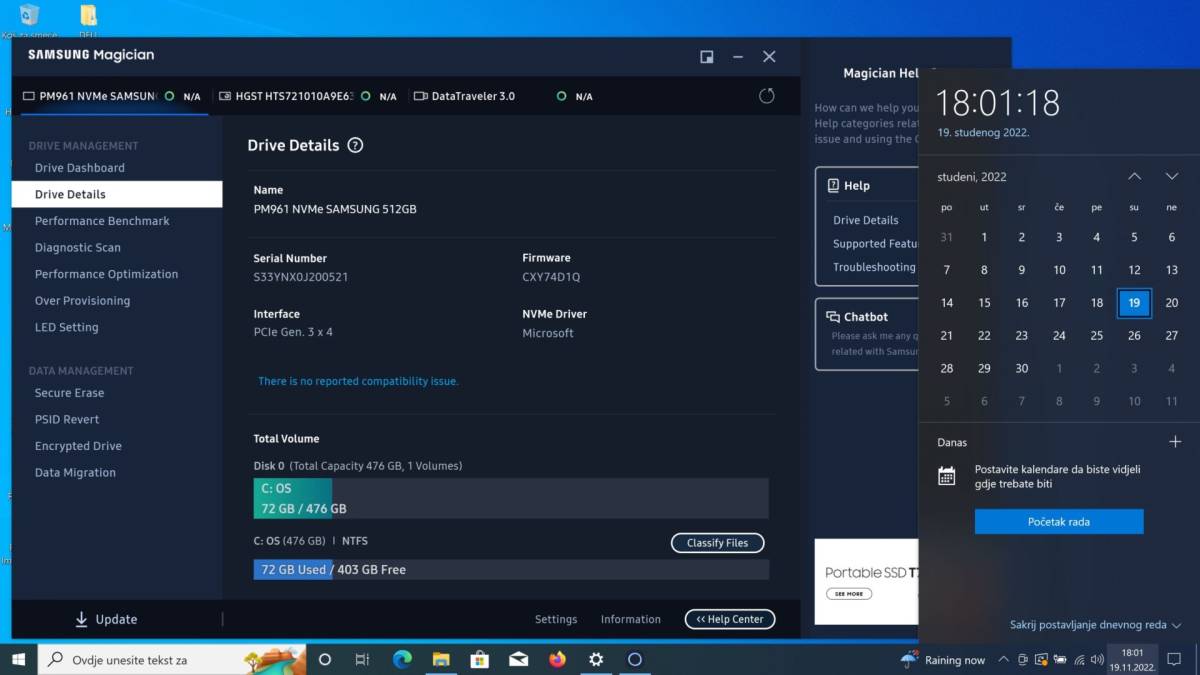Select the Recycle Bin desktop icon
1200x675 pixels.
[29, 20]
